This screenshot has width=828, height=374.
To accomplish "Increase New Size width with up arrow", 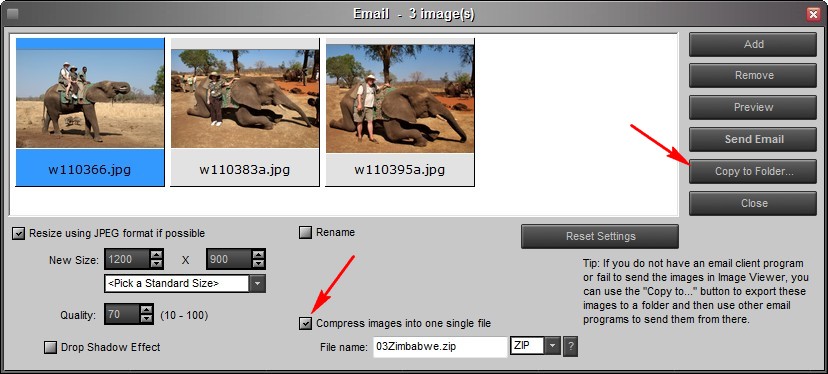I will [x=157, y=255].
